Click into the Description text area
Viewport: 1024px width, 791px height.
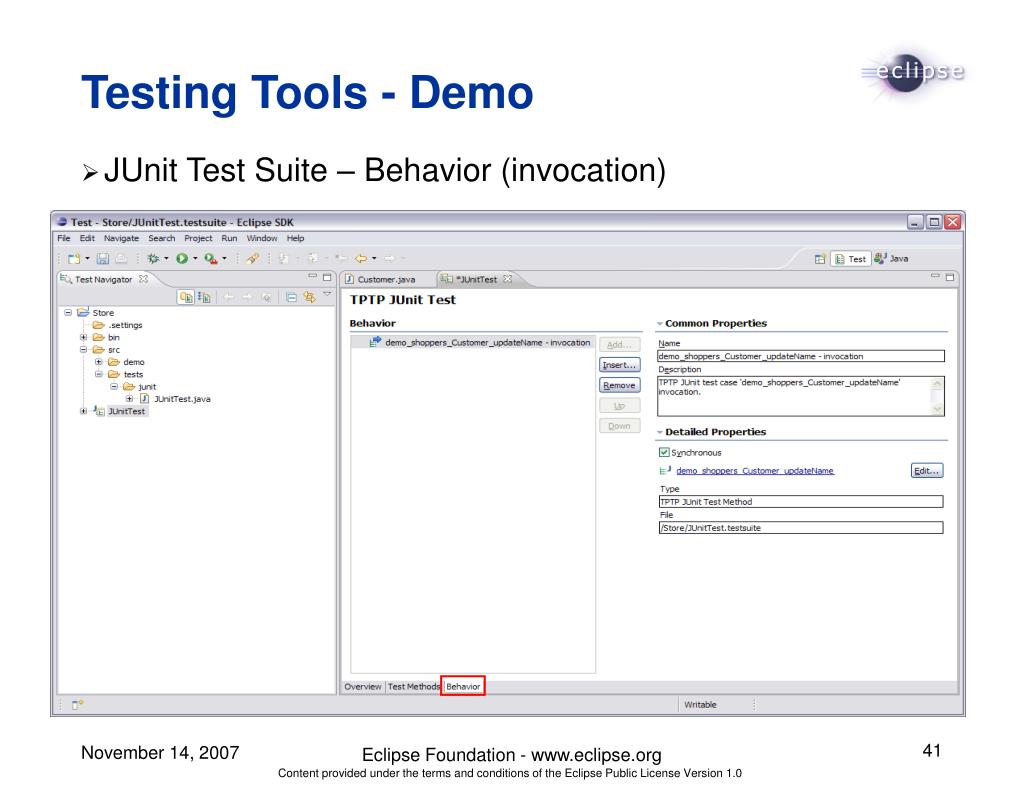pyautogui.click(x=794, y=396)
